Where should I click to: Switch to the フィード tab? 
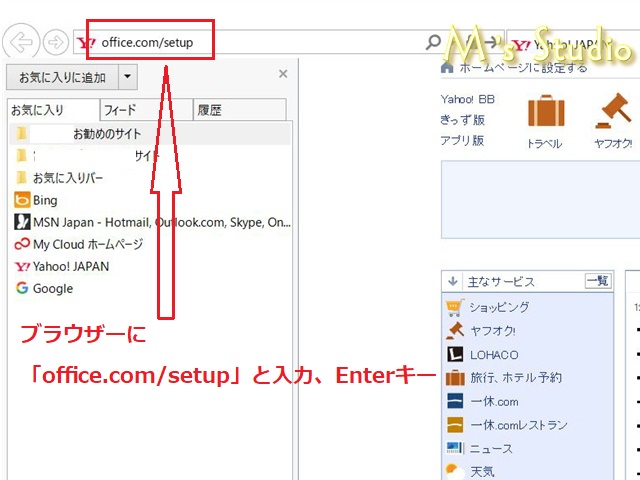147,110
